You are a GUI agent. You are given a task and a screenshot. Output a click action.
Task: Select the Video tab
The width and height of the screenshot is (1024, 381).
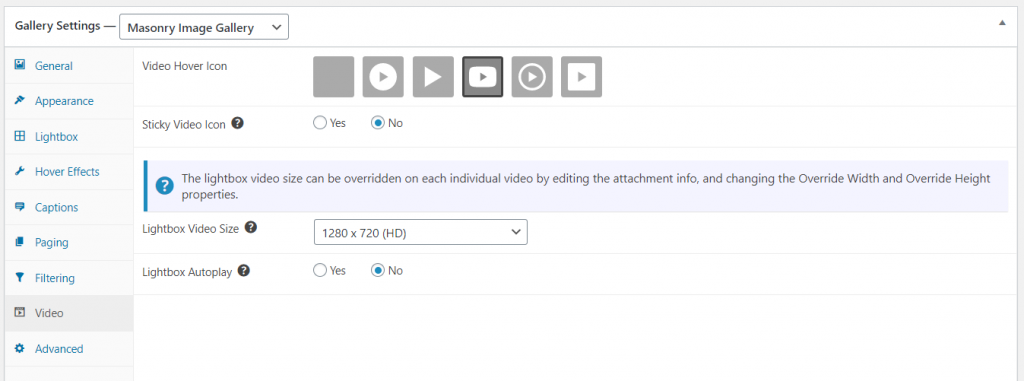pos(69,313)
